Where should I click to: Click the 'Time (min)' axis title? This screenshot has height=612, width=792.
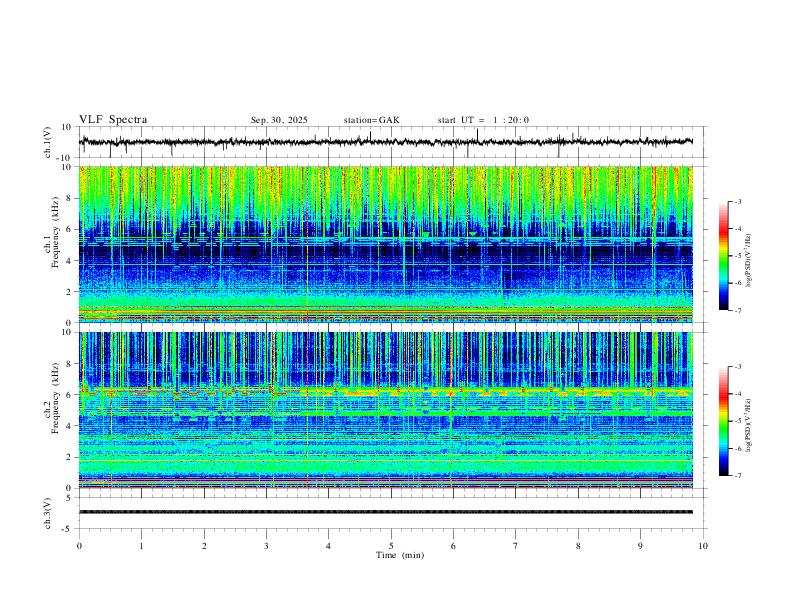point(400,555)
